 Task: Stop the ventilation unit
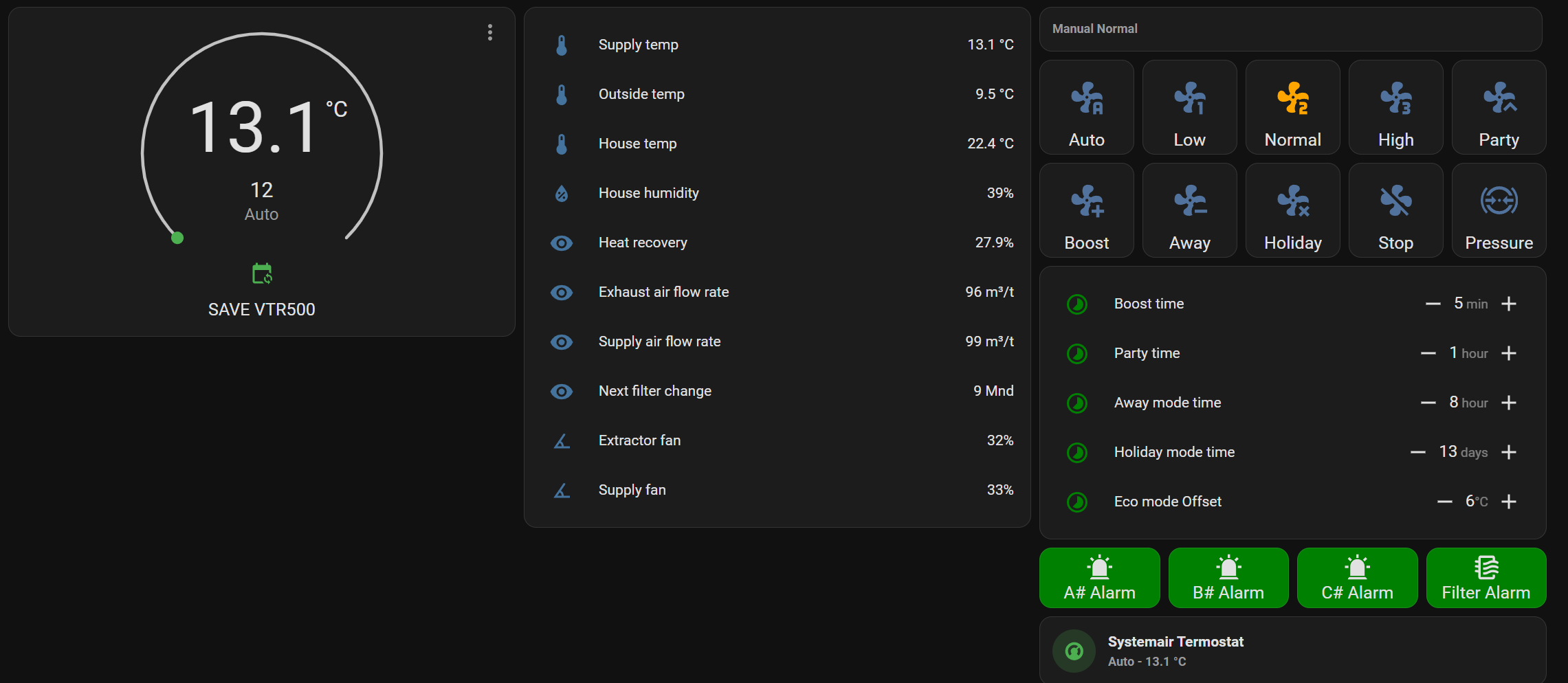click(x=1395, y=210)
